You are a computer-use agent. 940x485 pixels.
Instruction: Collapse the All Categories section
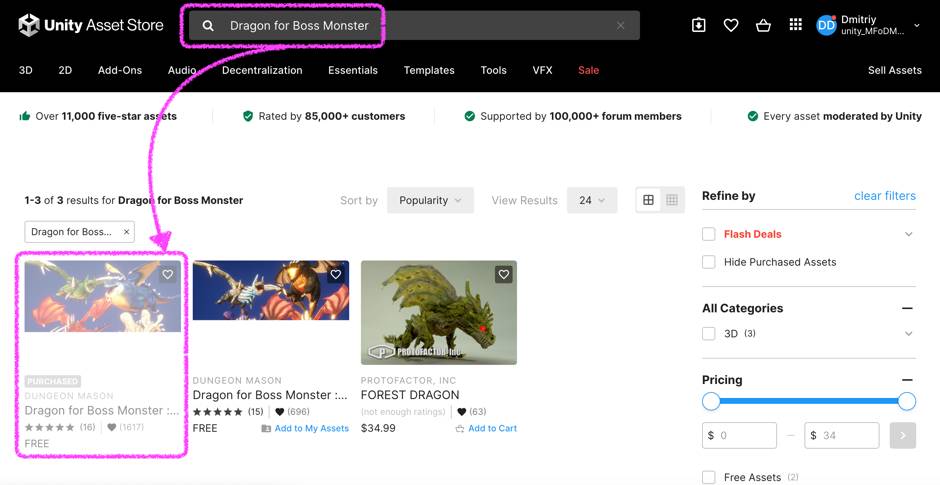907,309
